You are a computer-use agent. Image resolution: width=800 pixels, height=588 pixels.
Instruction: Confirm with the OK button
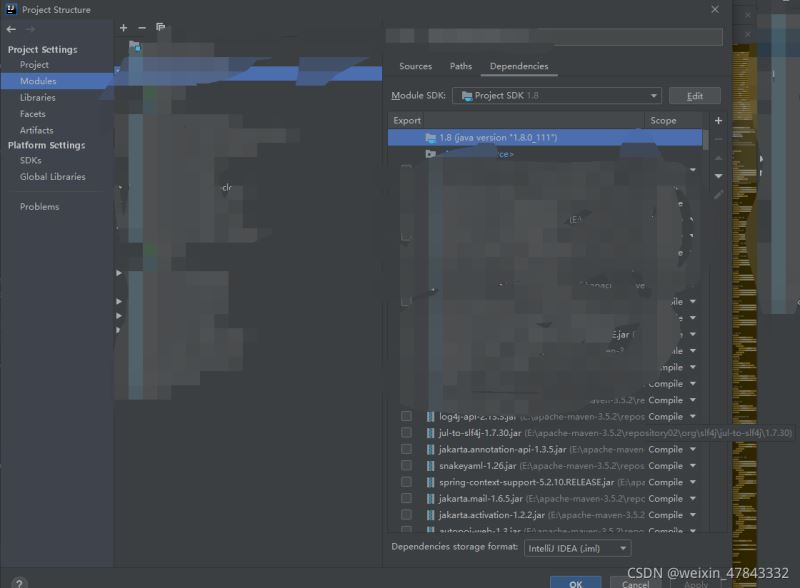click(x=576, y=583)
